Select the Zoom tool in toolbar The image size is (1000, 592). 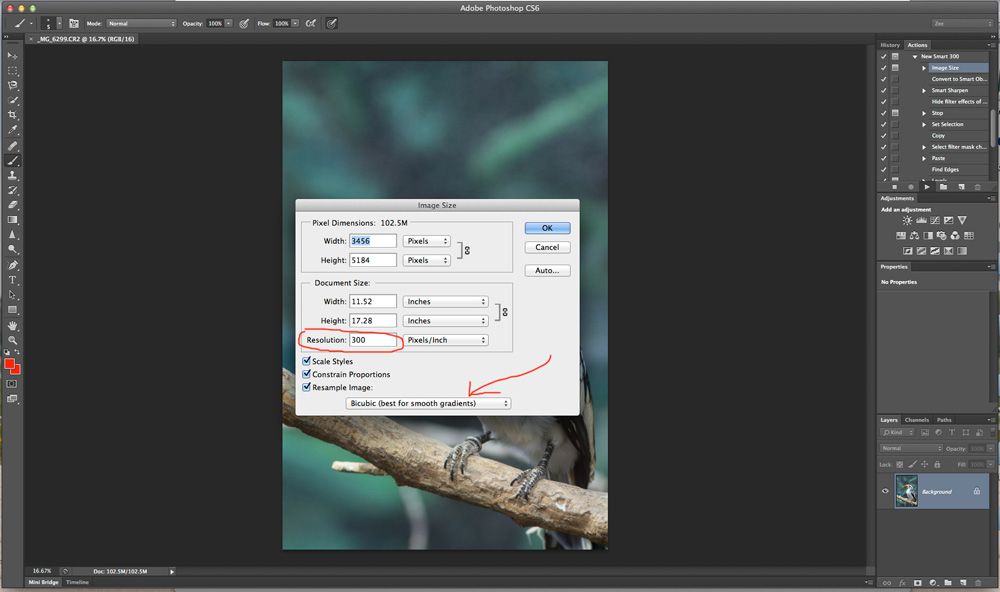[13, 340]
